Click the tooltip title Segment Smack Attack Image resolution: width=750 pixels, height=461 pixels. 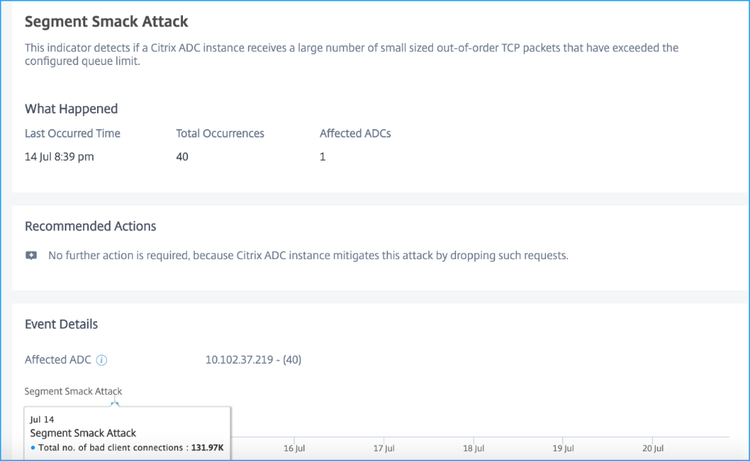pyautogui.click(x=83, y=433)
